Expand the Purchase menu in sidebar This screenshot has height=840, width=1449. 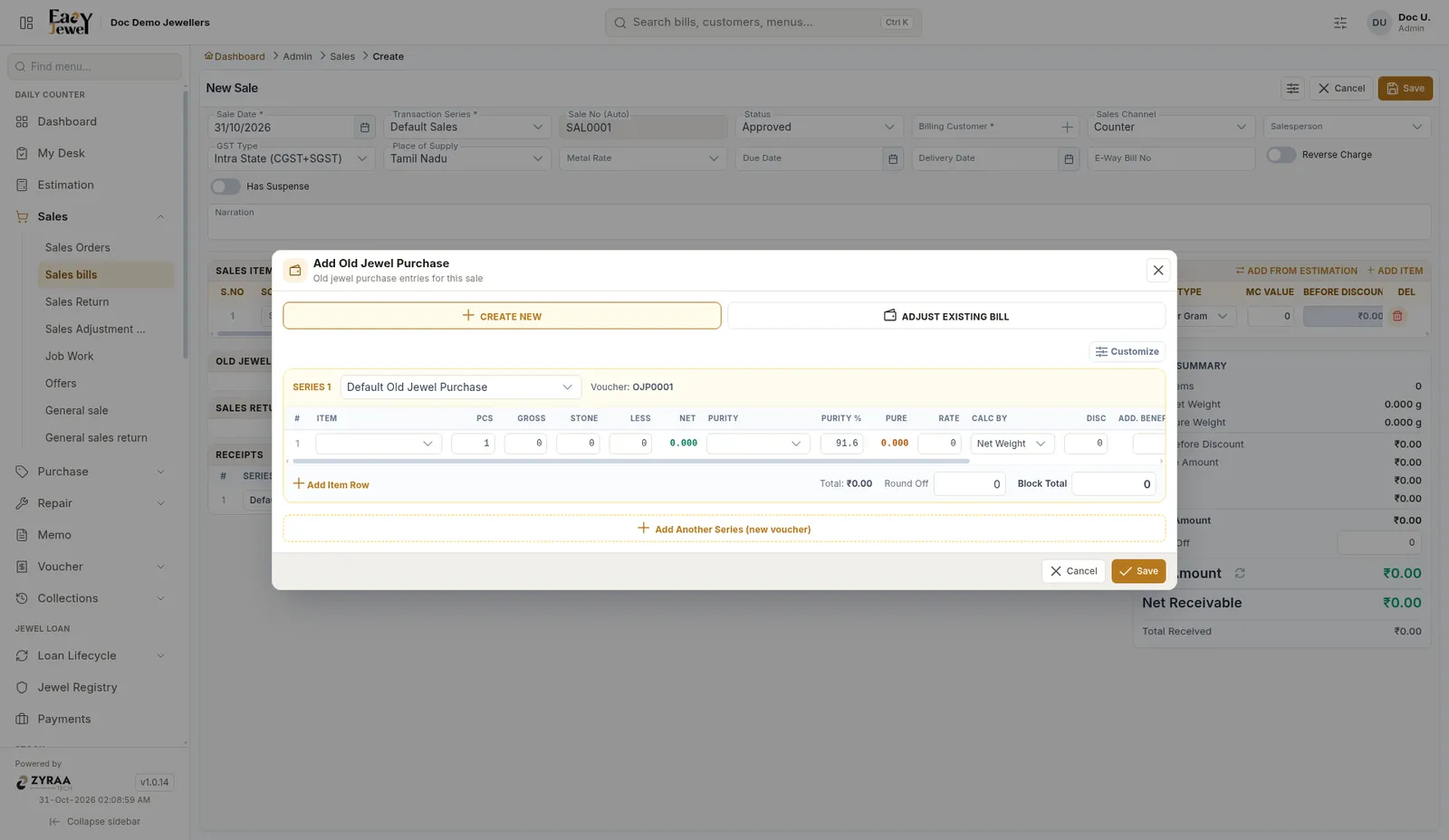pyautogui.click(x=95, y=472)
